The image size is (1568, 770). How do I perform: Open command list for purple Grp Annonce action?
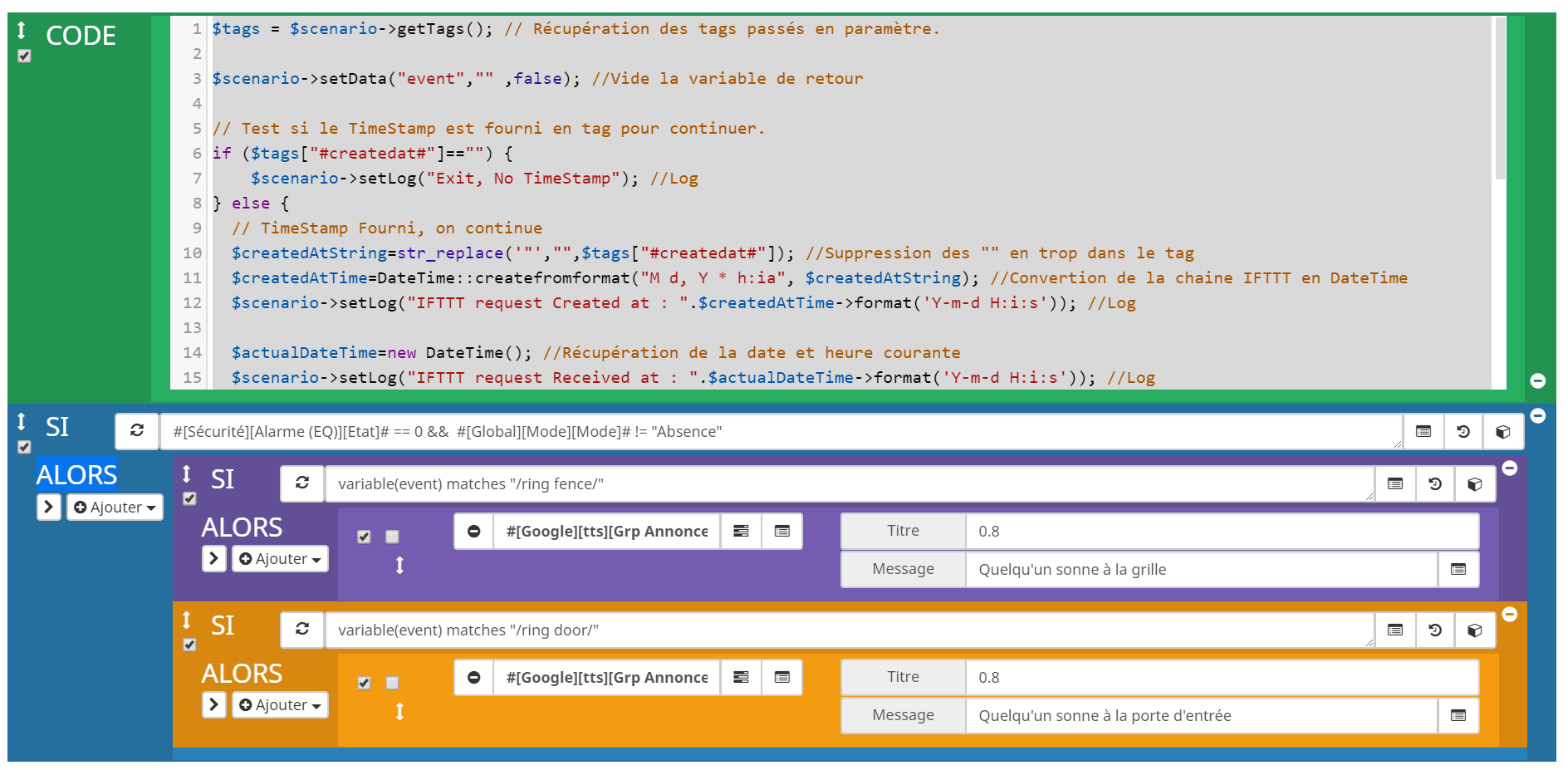coord(782,532)
